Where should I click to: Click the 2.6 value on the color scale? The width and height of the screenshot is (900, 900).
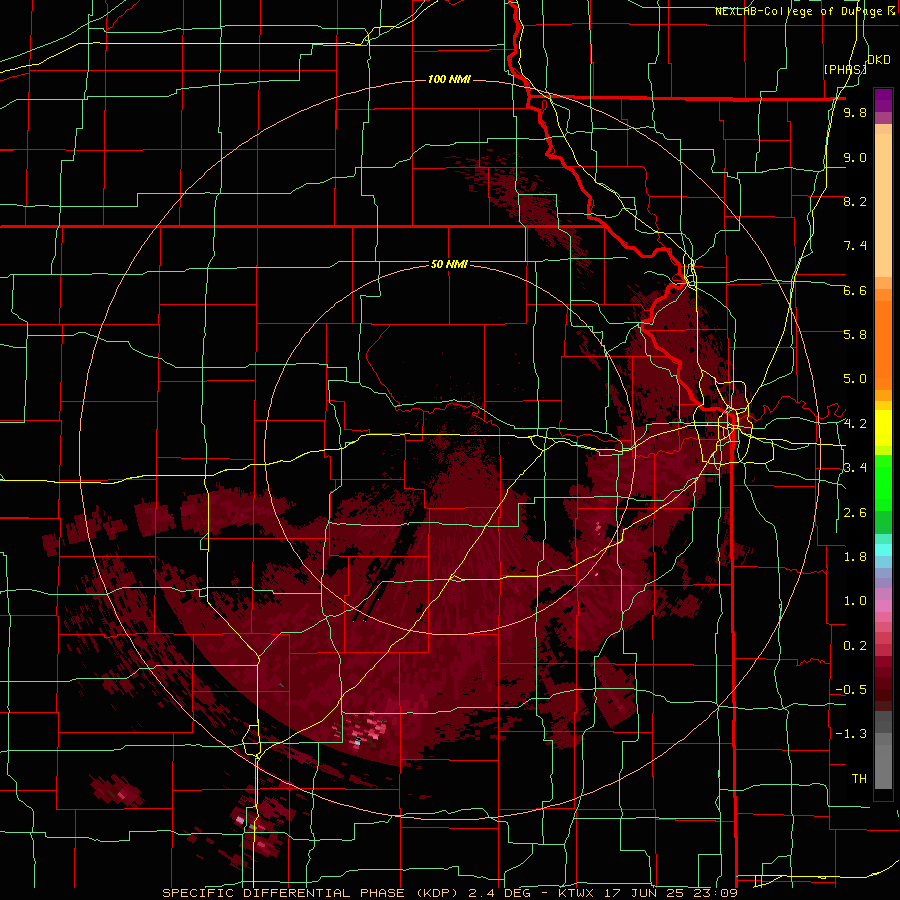point(855,513)
